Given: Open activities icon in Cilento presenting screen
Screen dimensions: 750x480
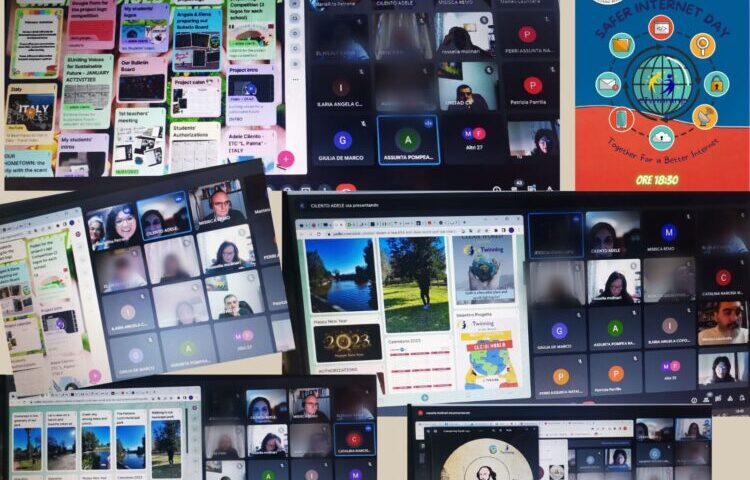Looking at the screenshot, I should [730, 398].
